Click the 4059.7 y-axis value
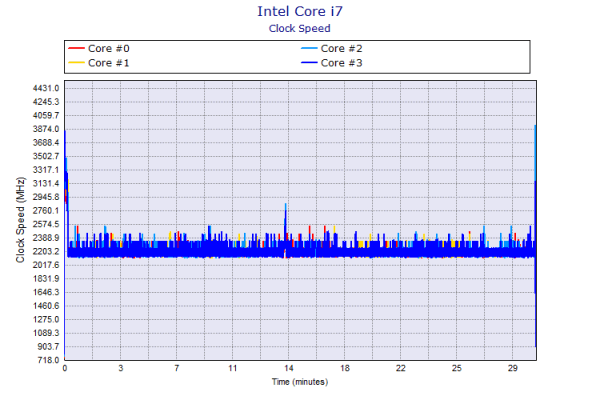Screen dimensions: 600x400 46,116
